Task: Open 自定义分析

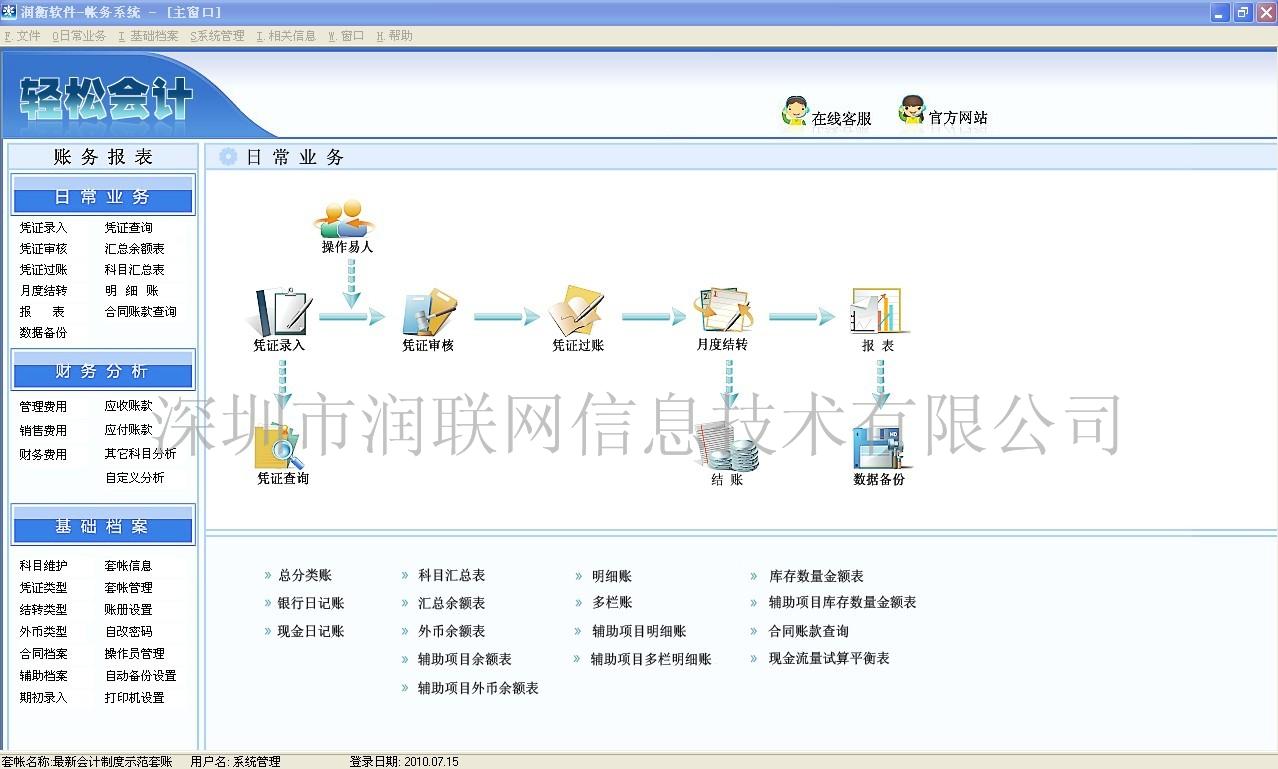Action: (135, 478)
